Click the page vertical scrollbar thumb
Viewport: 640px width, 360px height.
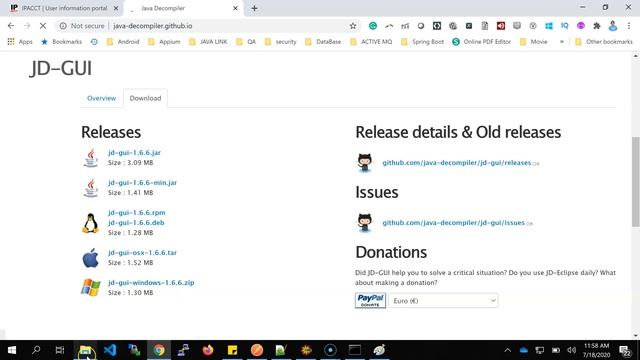click(x=636, y=182)
